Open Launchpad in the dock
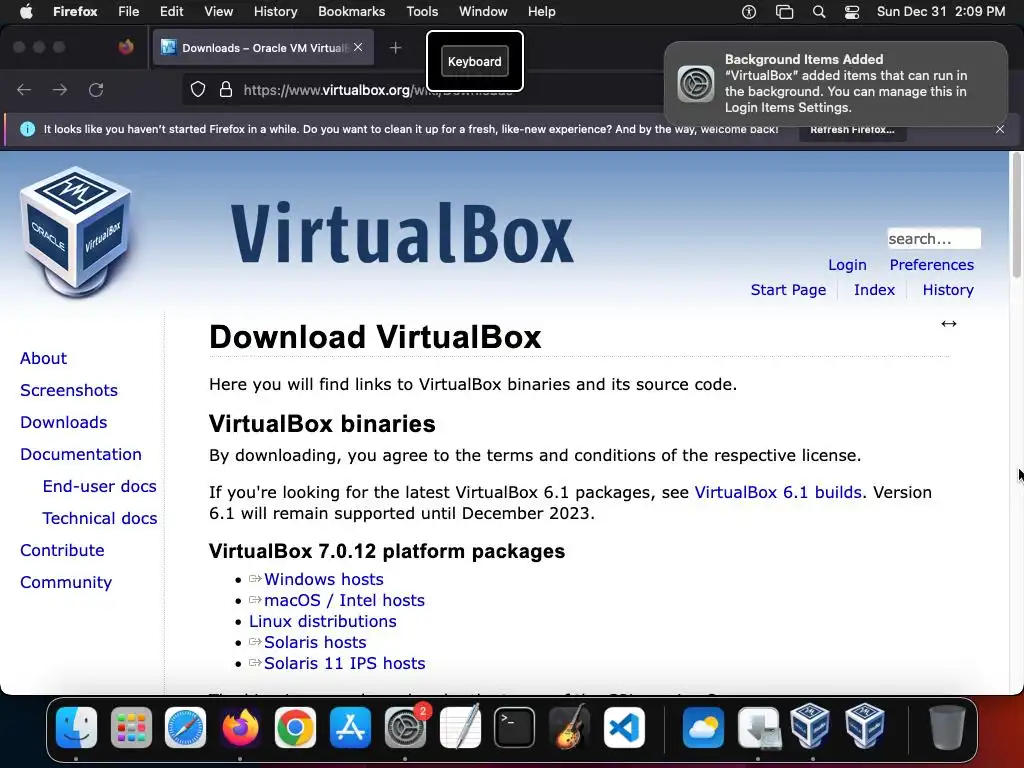1024x768 pixels. (131, 728)
